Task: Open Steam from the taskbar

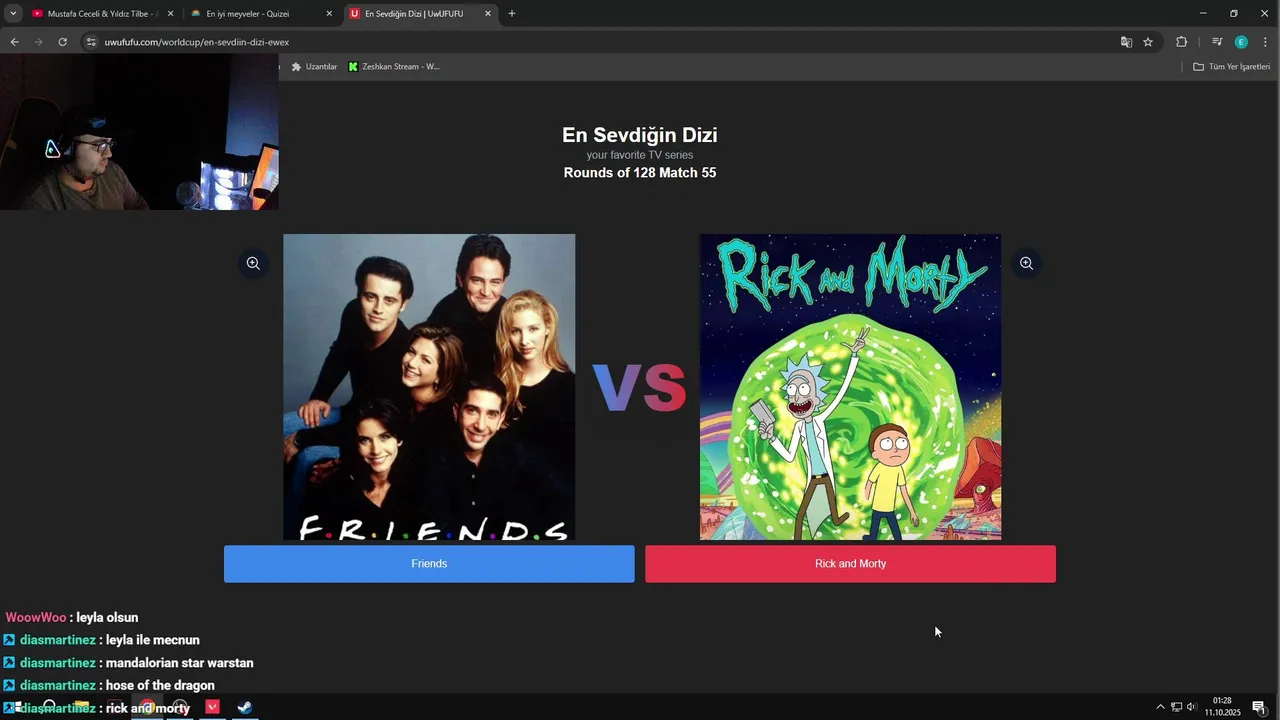Action: (x=244, y=707)
